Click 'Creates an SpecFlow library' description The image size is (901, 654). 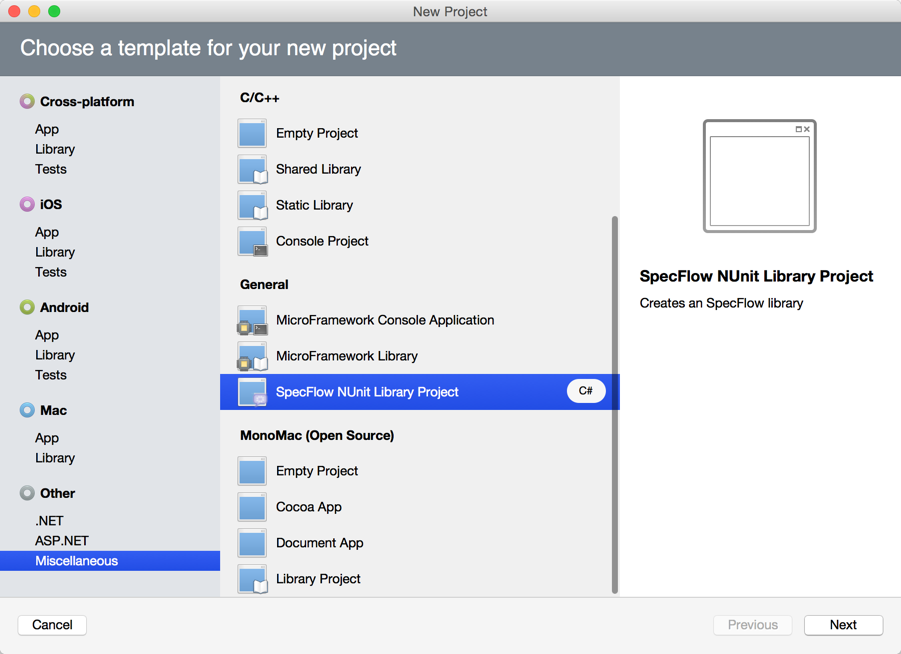(721, 303)
